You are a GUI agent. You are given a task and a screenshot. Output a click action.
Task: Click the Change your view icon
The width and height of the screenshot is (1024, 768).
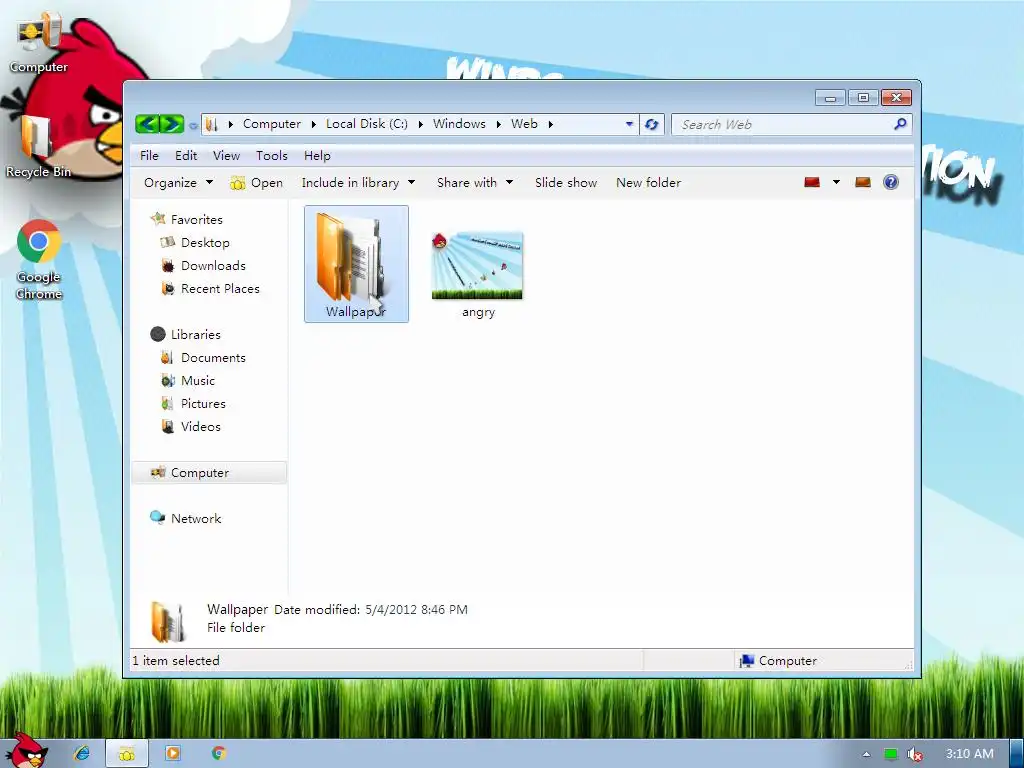point(812,182)
